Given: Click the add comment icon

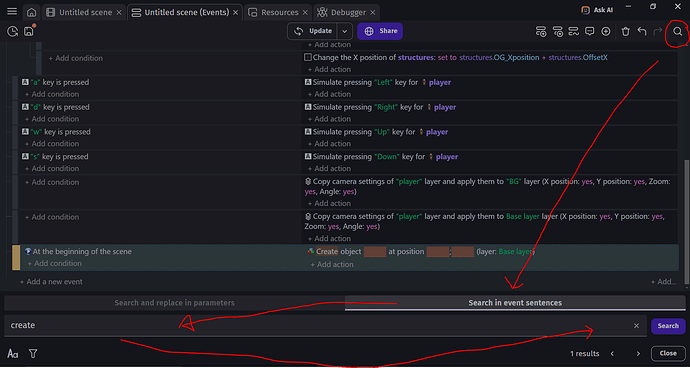Looking at the screenshot, I should click(590, 31).
